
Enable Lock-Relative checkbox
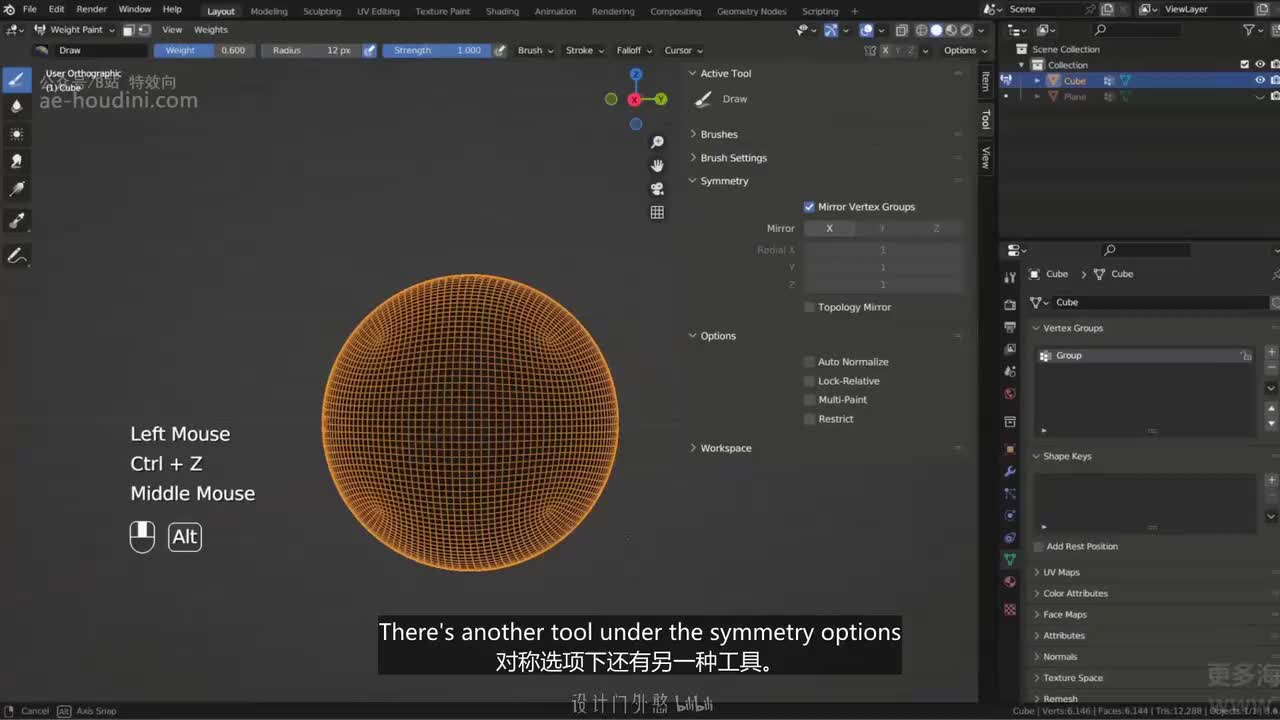click(x=809, y=381)
